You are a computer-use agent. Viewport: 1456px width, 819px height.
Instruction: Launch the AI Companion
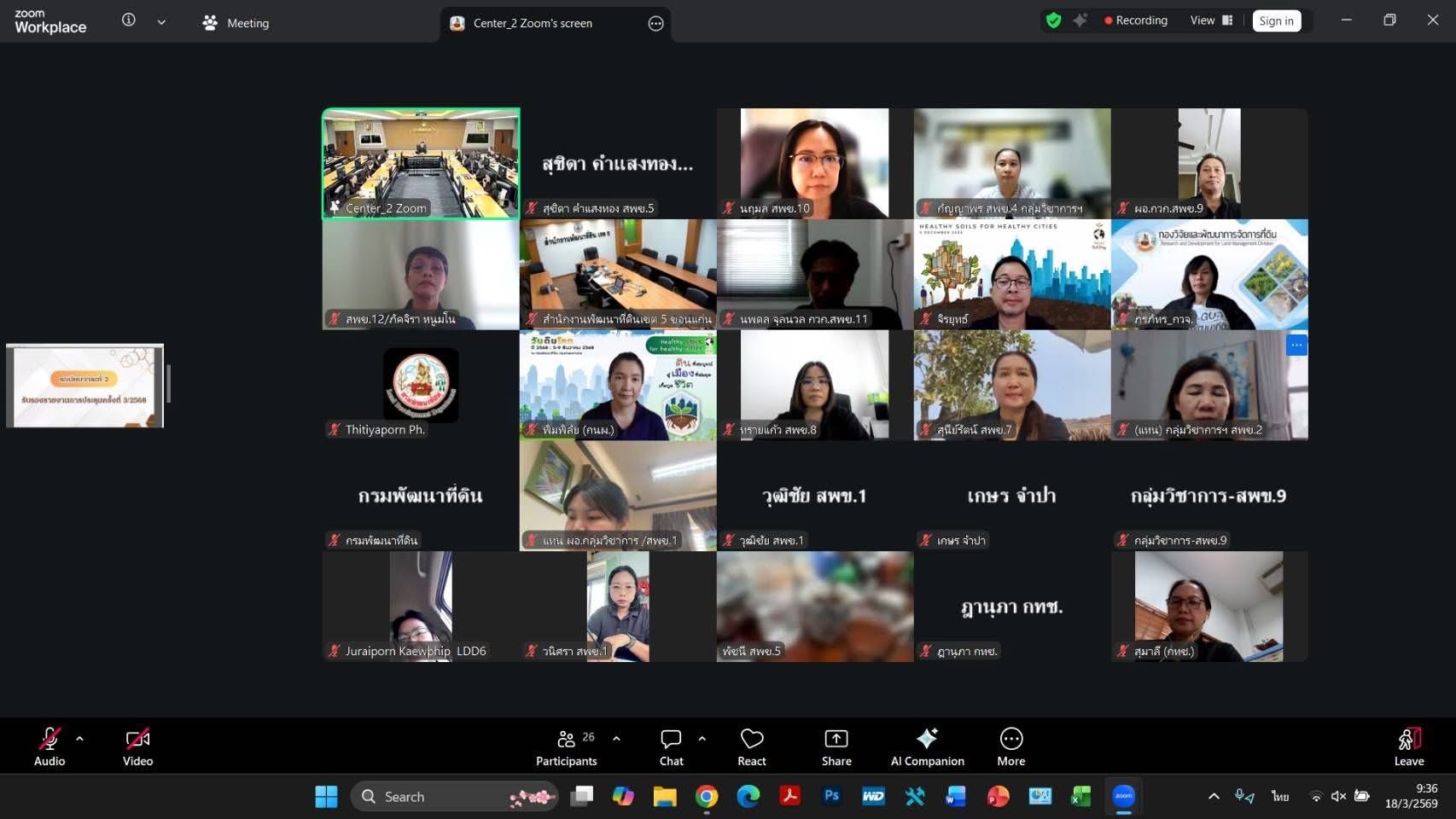coord(927,746)
